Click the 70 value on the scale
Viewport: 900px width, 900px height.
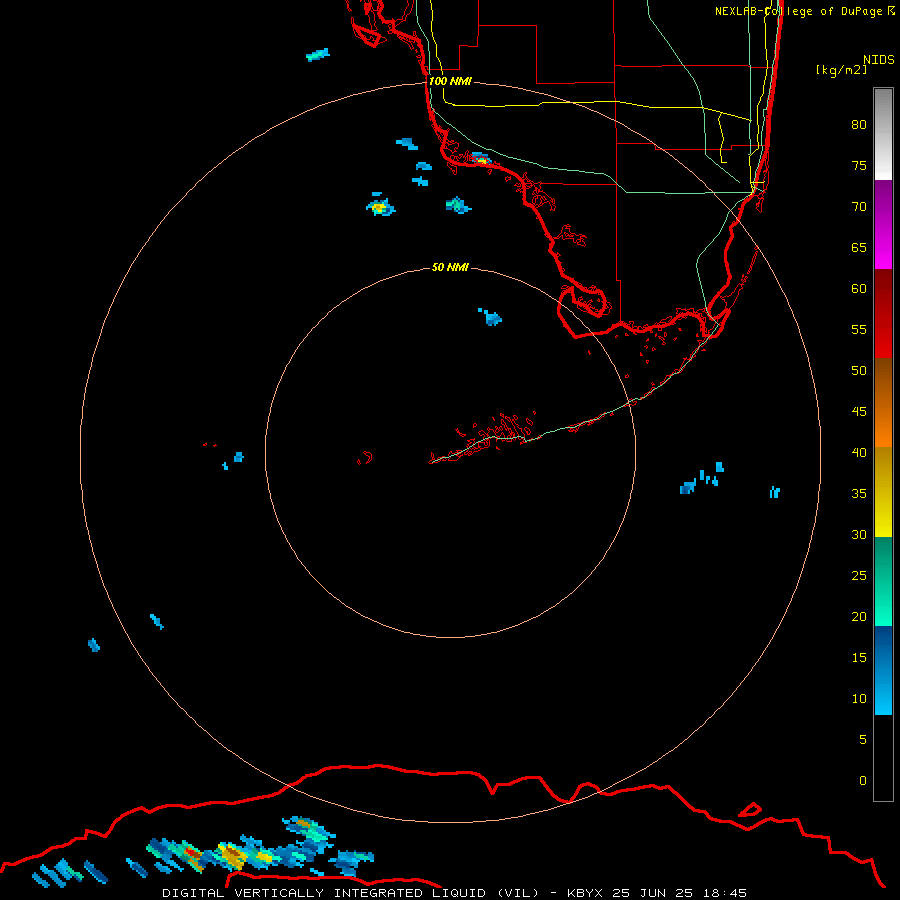pyautogui.click(x=859, y=207)
